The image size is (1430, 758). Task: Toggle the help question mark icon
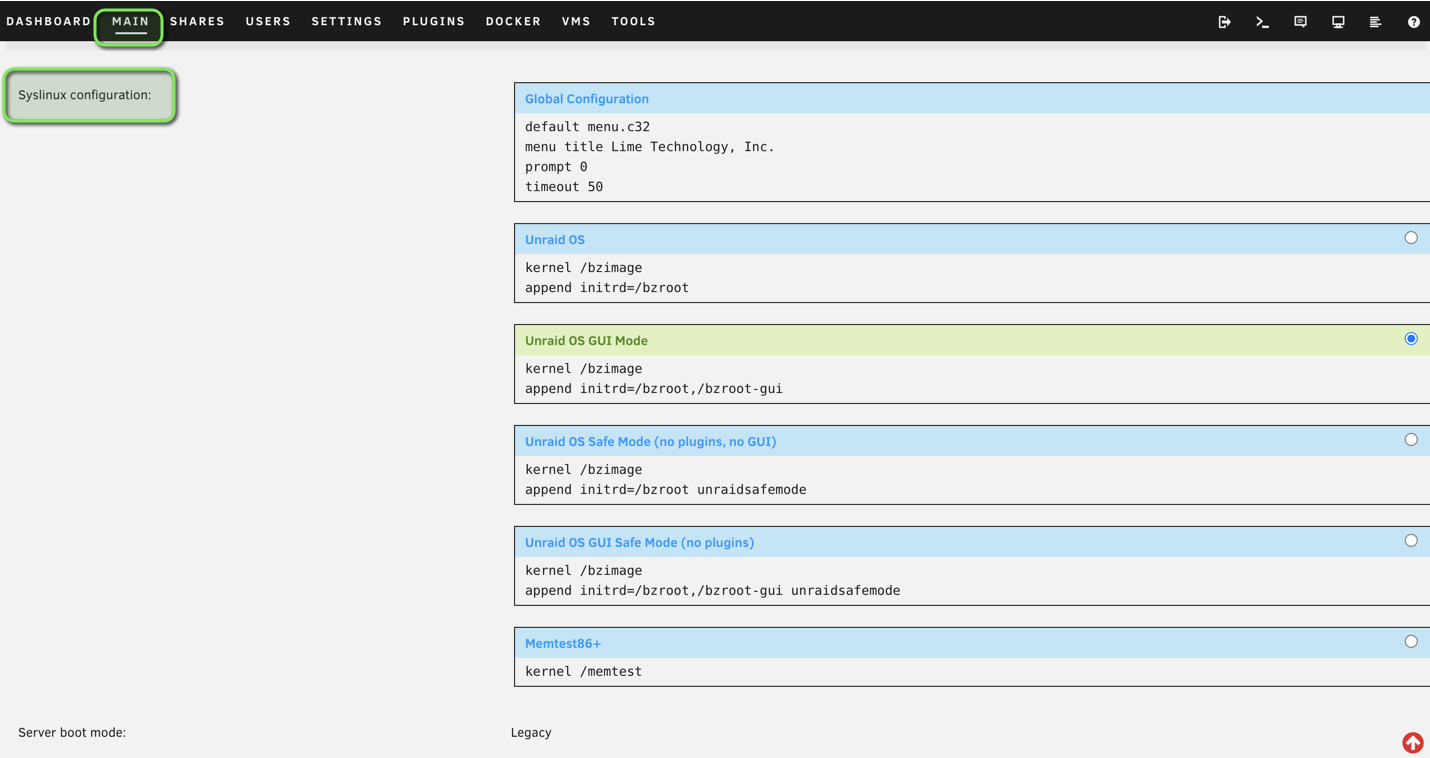tap(1413, 22)
